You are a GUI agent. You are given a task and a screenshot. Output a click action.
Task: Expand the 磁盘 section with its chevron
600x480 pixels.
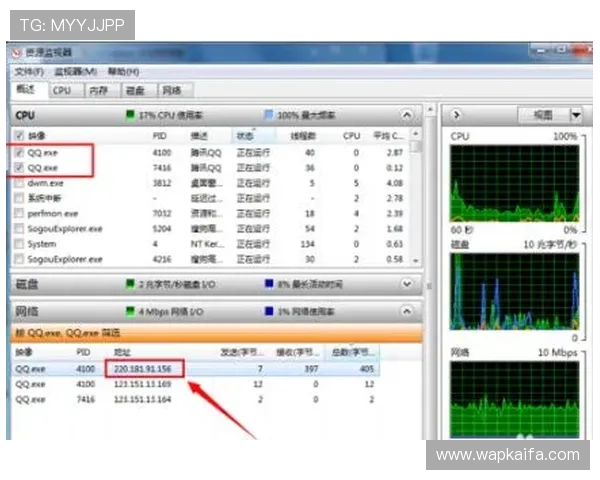click(x=407, y=284)
